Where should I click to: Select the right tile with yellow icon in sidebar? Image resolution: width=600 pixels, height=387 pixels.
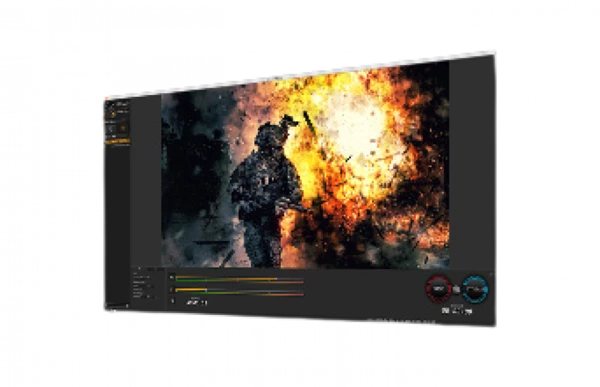pos(122,129)
